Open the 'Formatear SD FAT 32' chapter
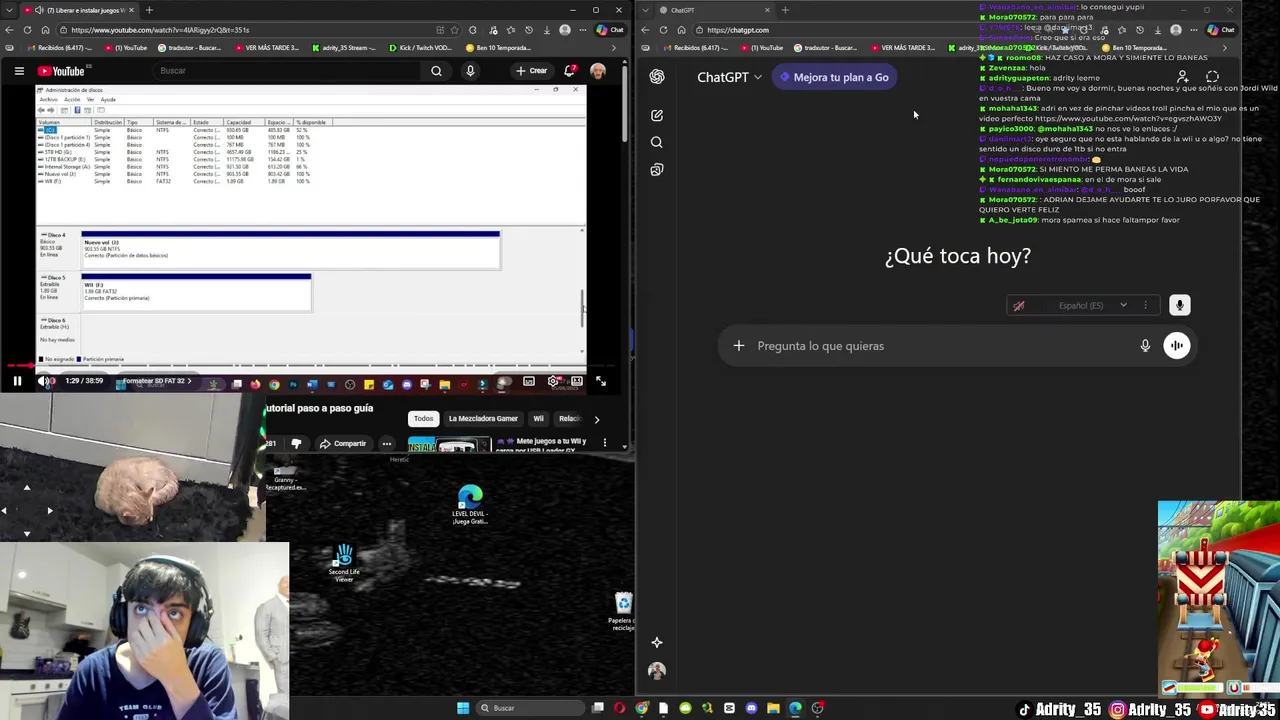 pyautogui.click(x=155, y=381)
